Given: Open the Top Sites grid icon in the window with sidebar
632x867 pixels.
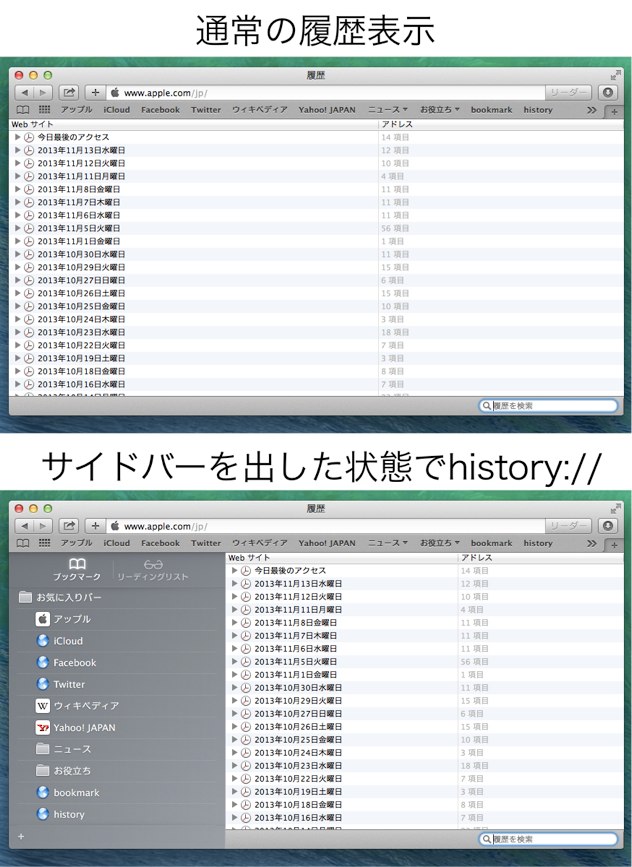Looking at the screenshot, I should click(x=44, y=543).
